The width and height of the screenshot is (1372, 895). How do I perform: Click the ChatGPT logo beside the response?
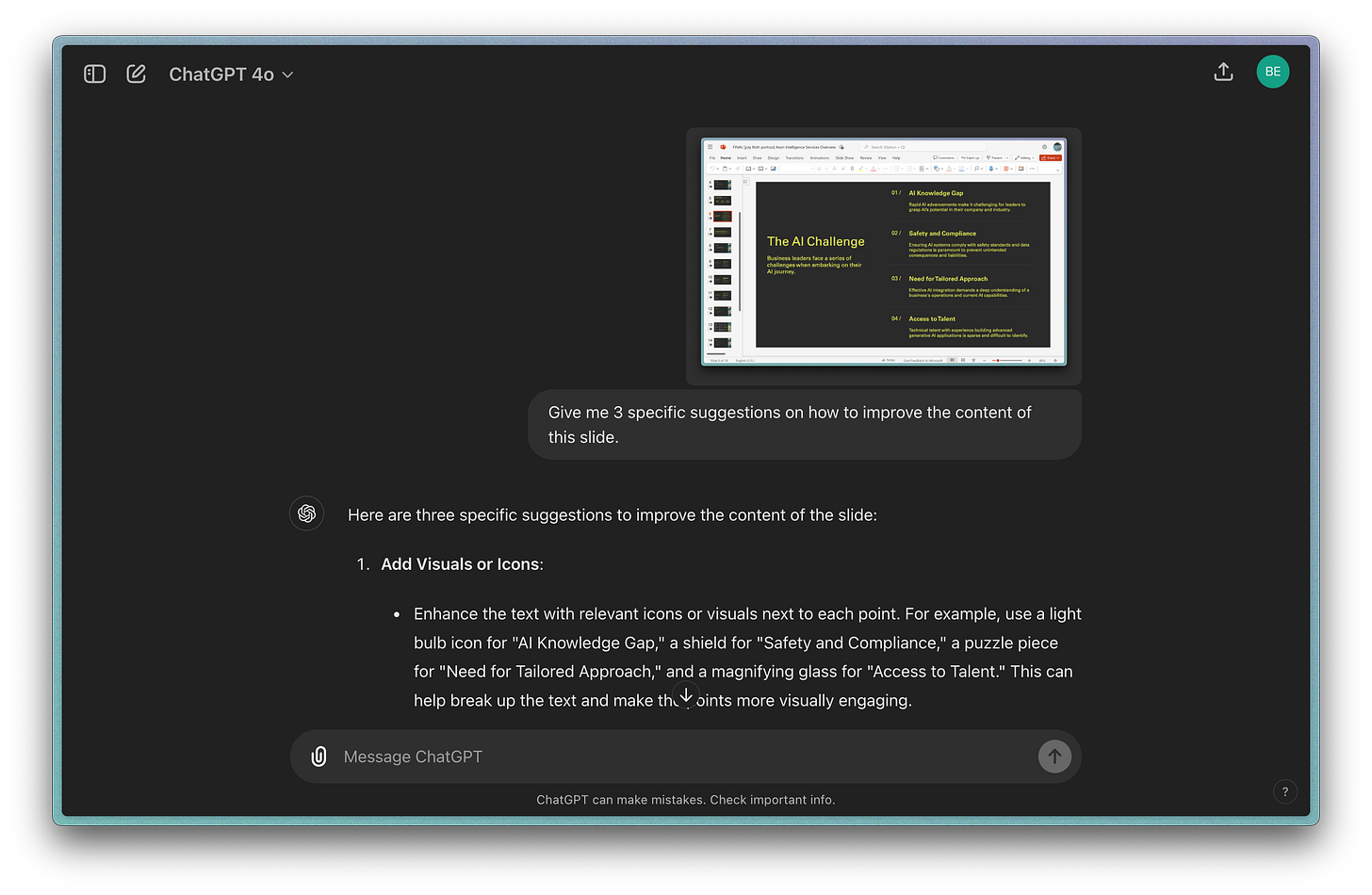(307, 513)
